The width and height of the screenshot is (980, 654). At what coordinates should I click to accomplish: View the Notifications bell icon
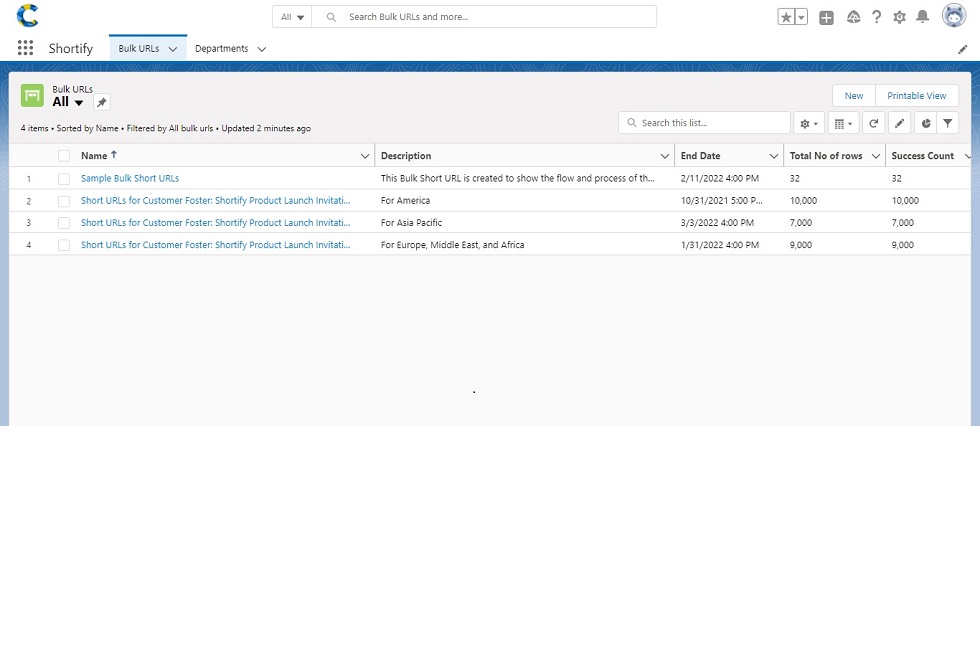point(922,17)
